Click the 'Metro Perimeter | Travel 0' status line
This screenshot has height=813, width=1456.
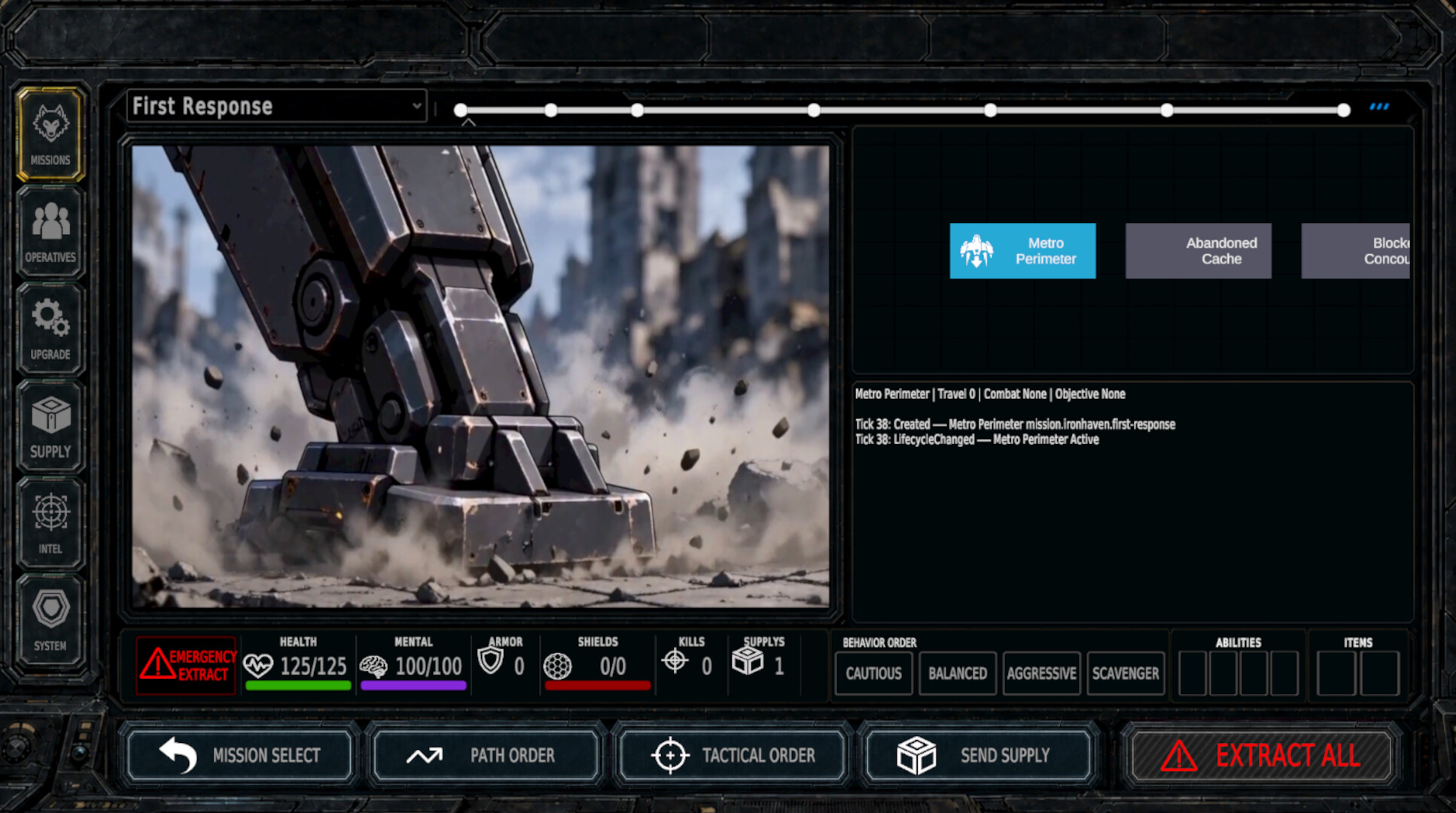coord(990,394)
